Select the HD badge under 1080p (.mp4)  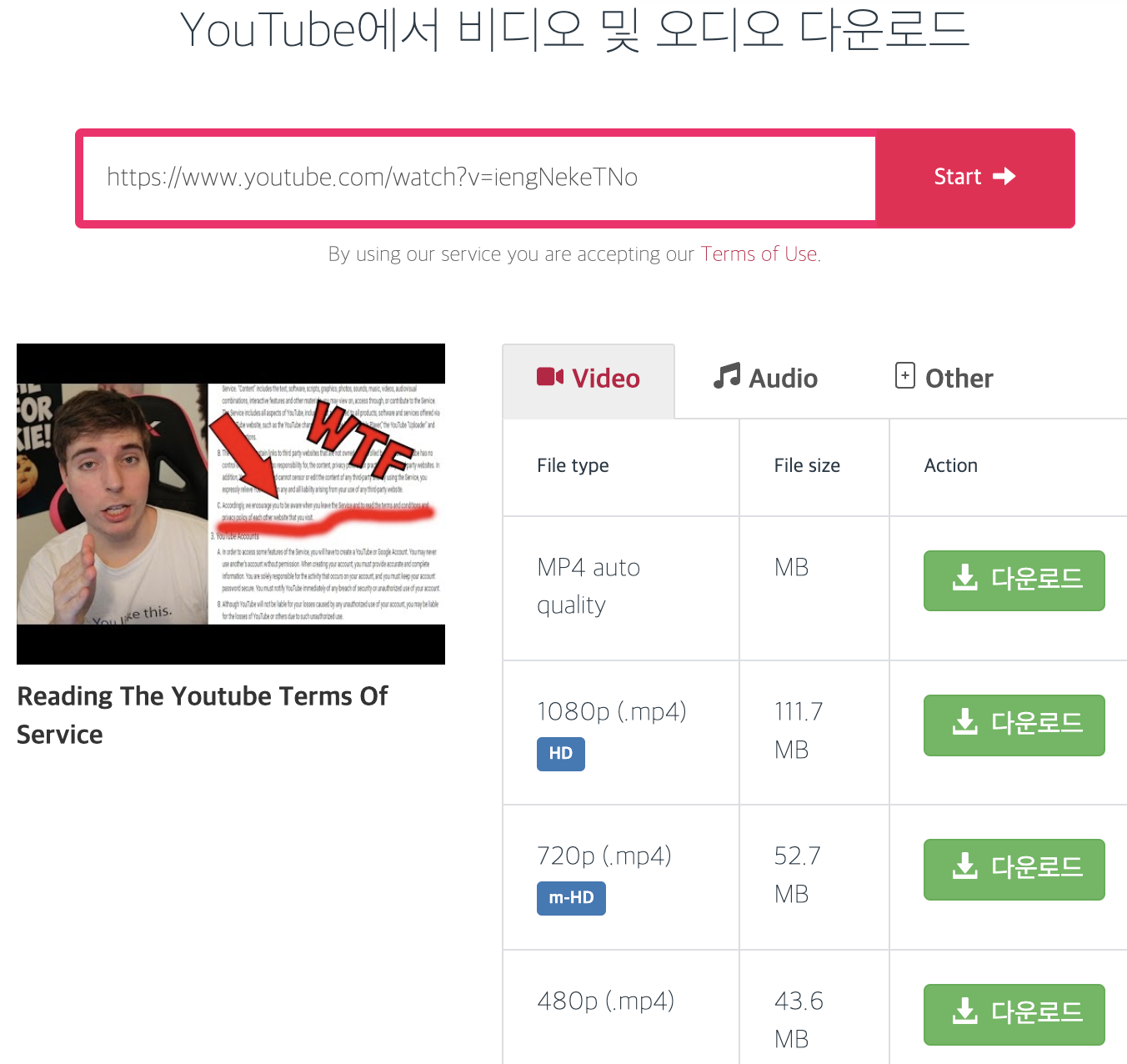560,753
